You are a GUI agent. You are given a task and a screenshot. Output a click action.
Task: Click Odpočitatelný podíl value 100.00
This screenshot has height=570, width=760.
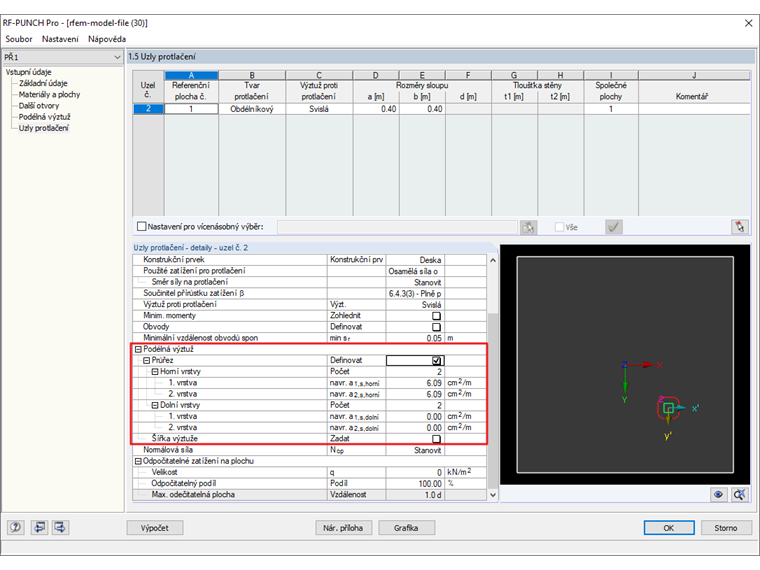pos(415,484)
